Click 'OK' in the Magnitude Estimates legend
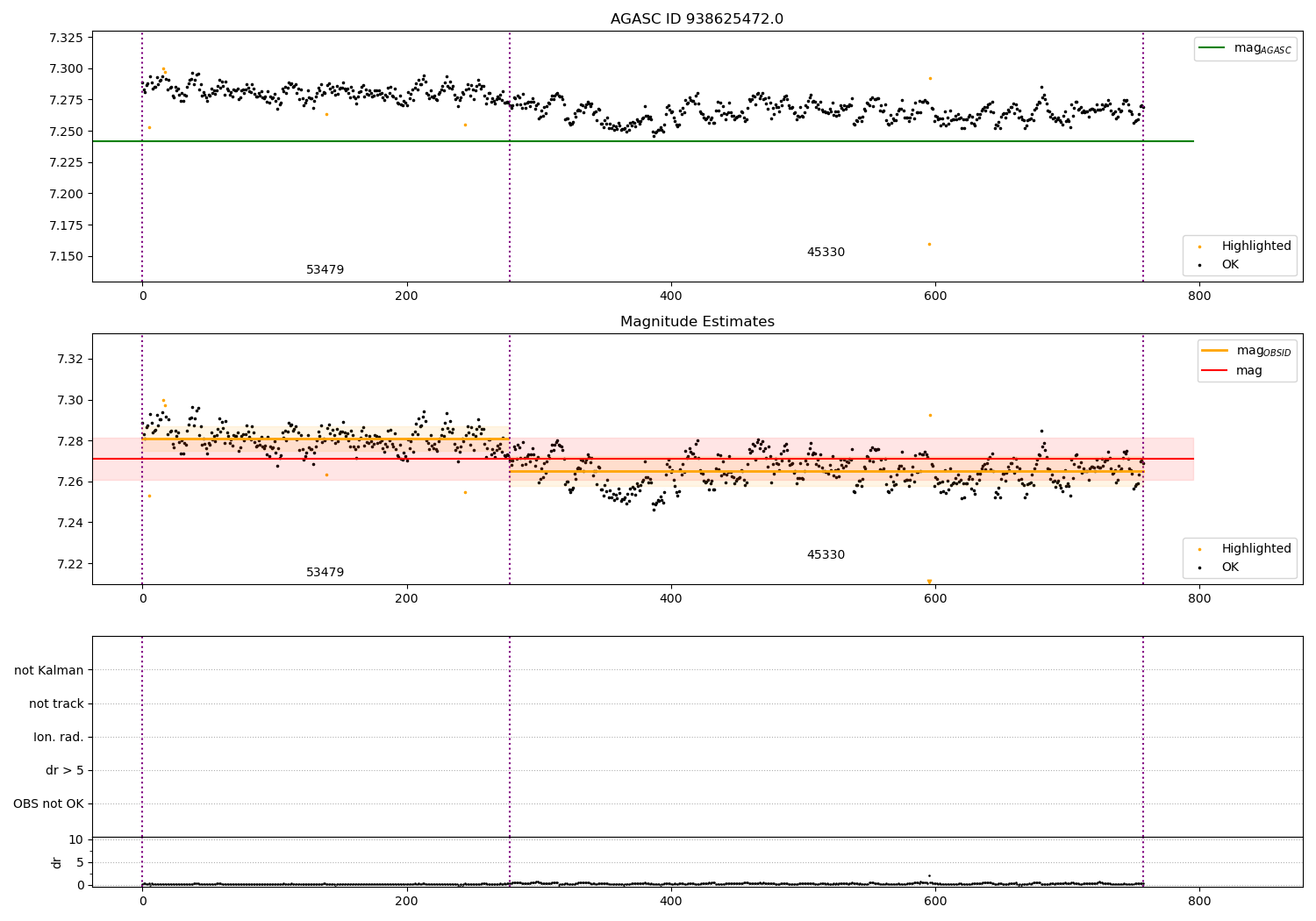 click(x=1230, y=568)
